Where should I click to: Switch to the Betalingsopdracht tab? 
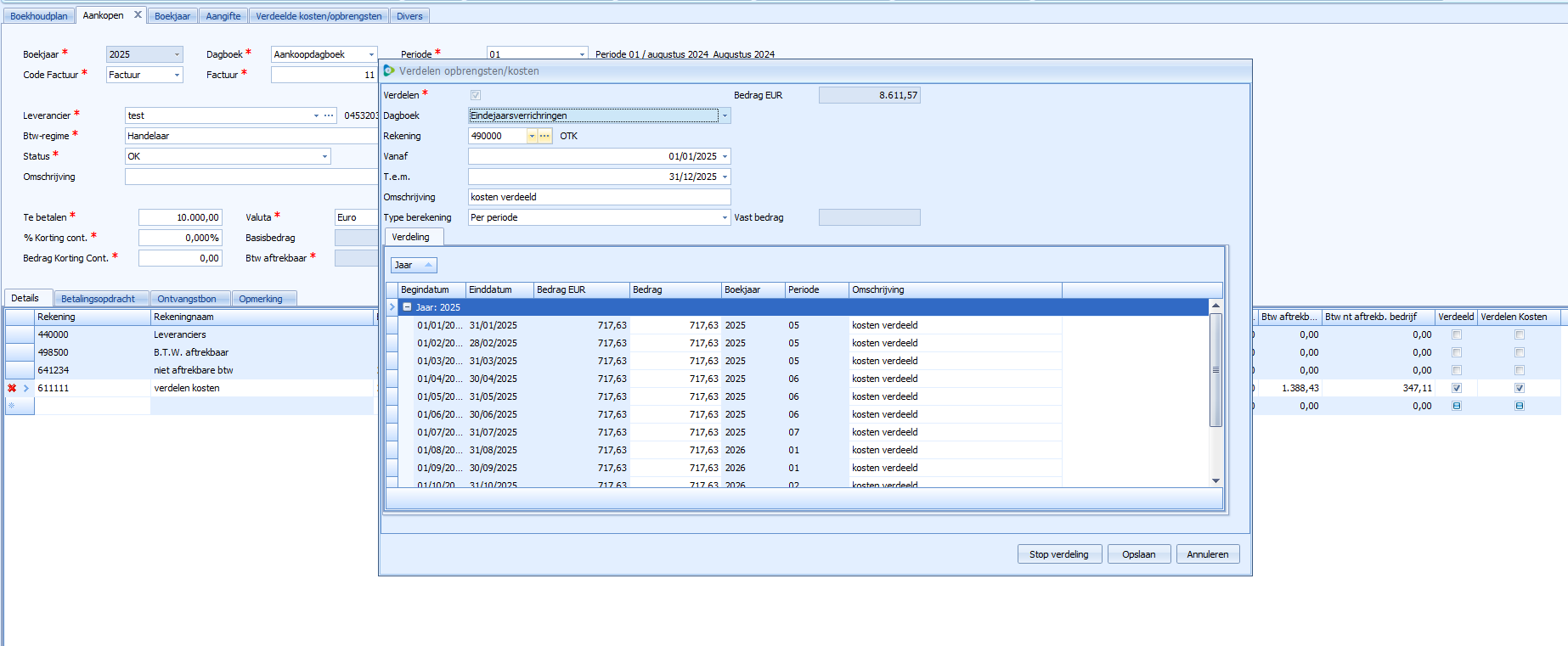click(x=98, y=299)
